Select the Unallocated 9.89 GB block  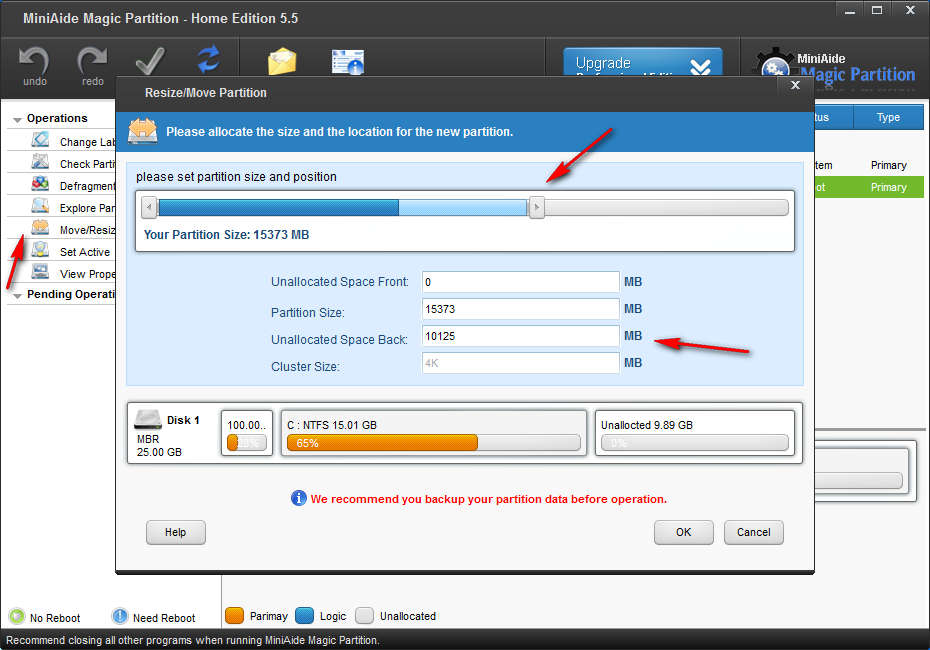coord(695,433)
